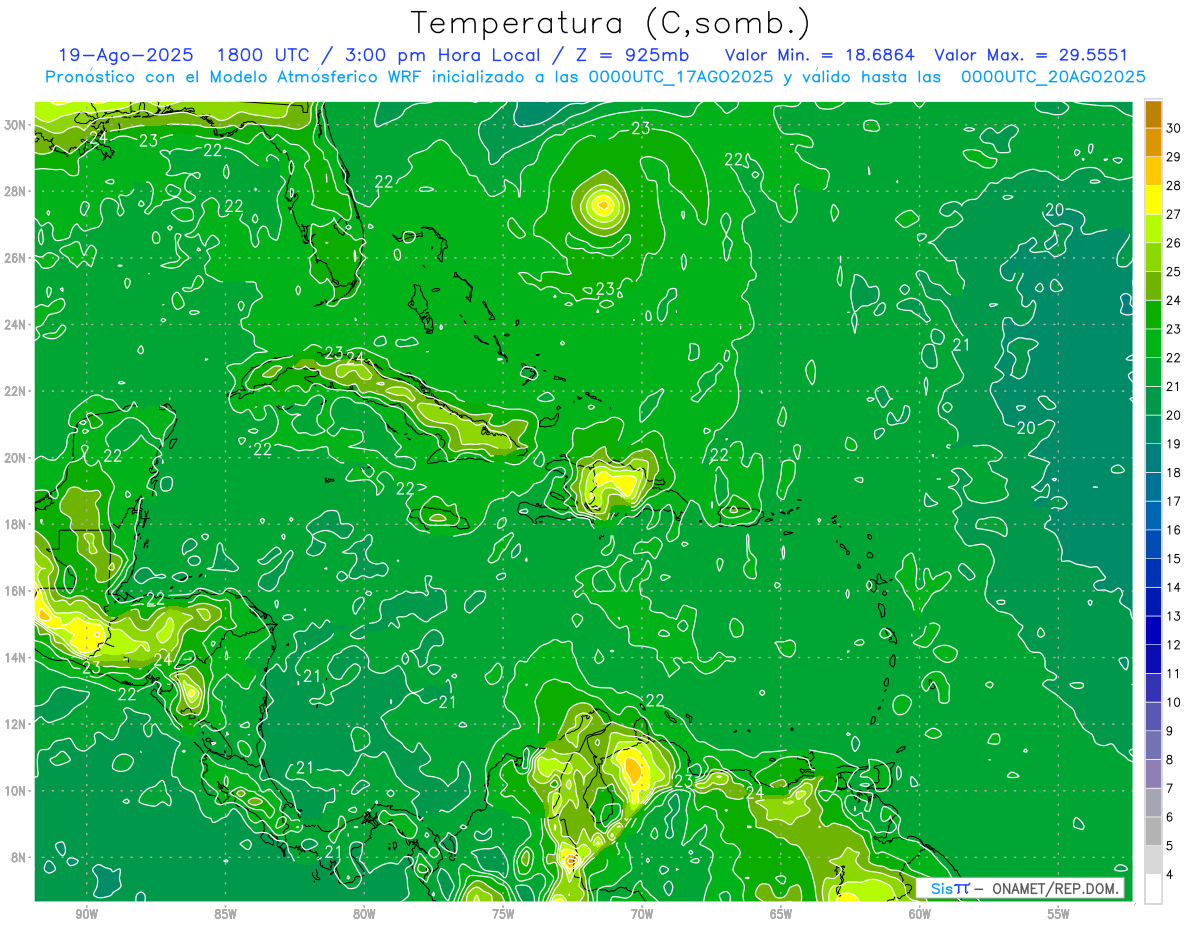This screenshot has width=1200, height=927.
Task: Click the '60W' longitude axis label
Action: pos(920,914)
